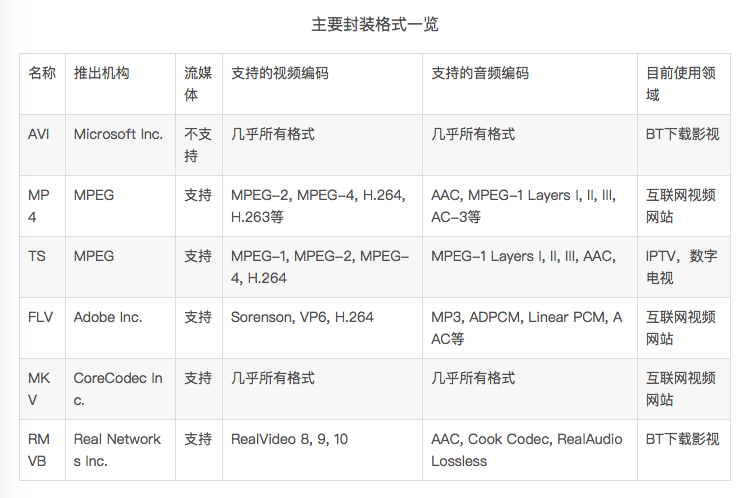Viewport: 748px width, 498px height.
Task: Click the FLV name cell
Action: click(42, 328)
